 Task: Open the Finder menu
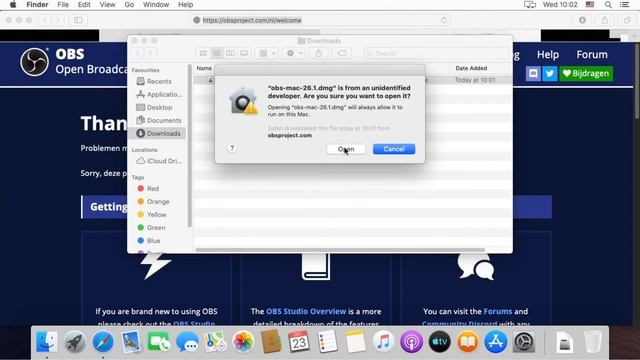[x=37, y=4]
